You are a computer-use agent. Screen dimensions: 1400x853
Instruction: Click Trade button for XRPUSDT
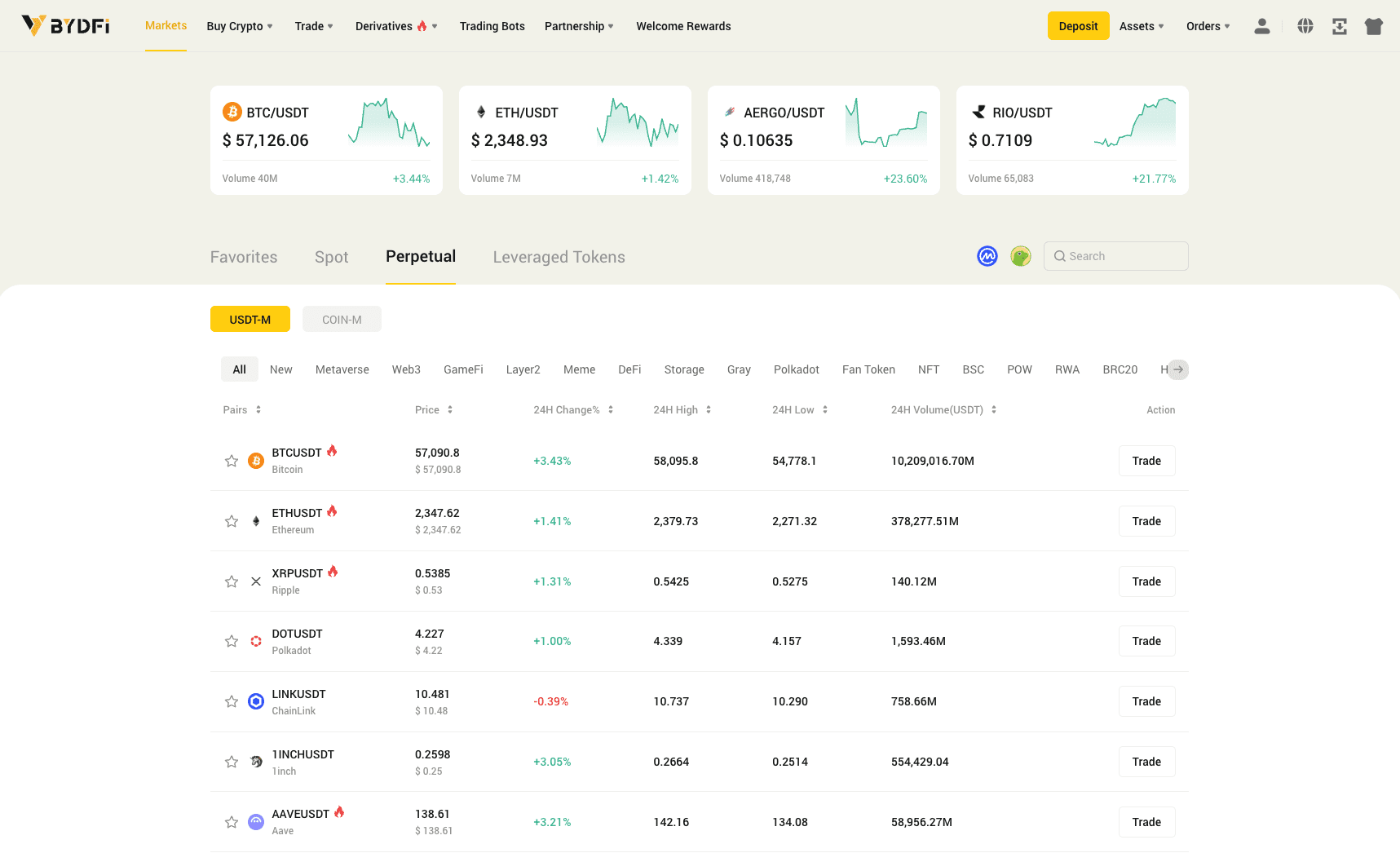point(1146,581)
